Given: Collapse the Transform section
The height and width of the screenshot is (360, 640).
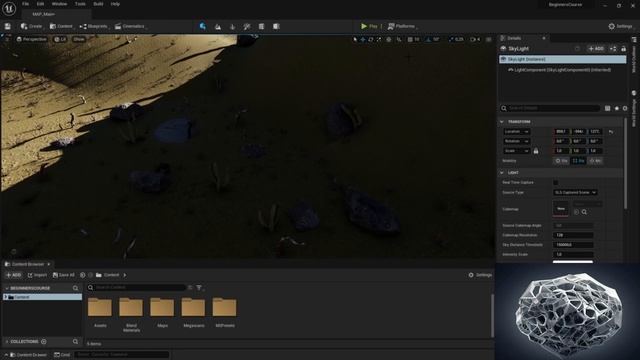Looking at the screenshot, I should [502, 122].
